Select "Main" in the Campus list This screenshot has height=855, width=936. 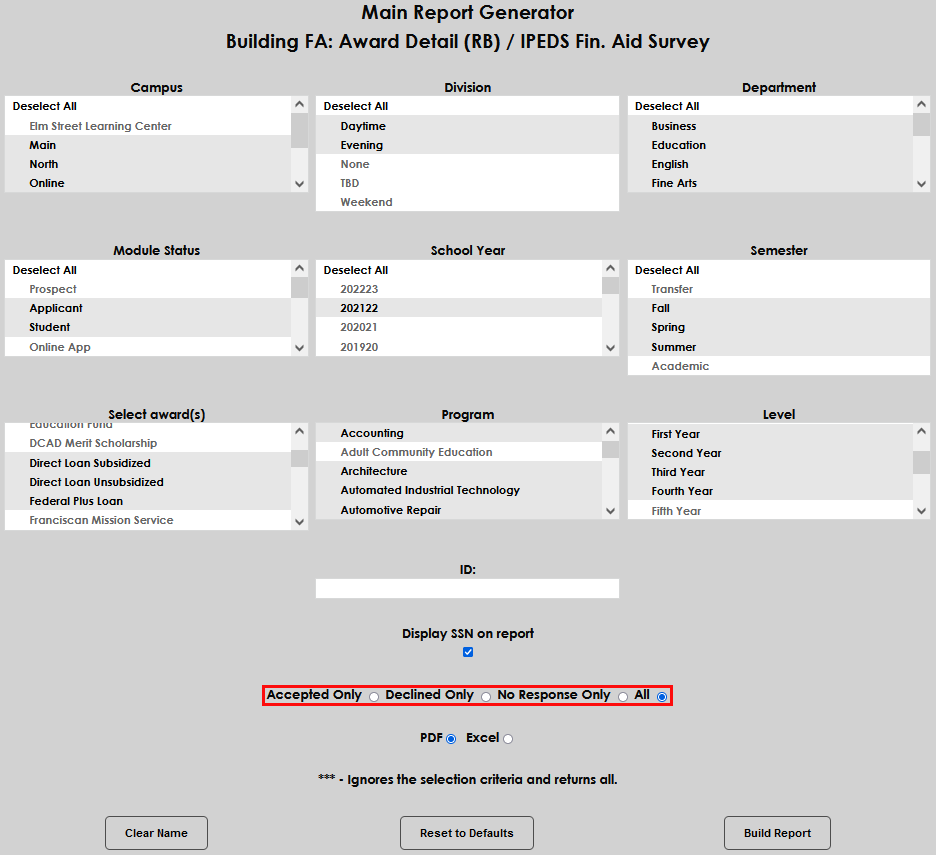tap(45, 144)
